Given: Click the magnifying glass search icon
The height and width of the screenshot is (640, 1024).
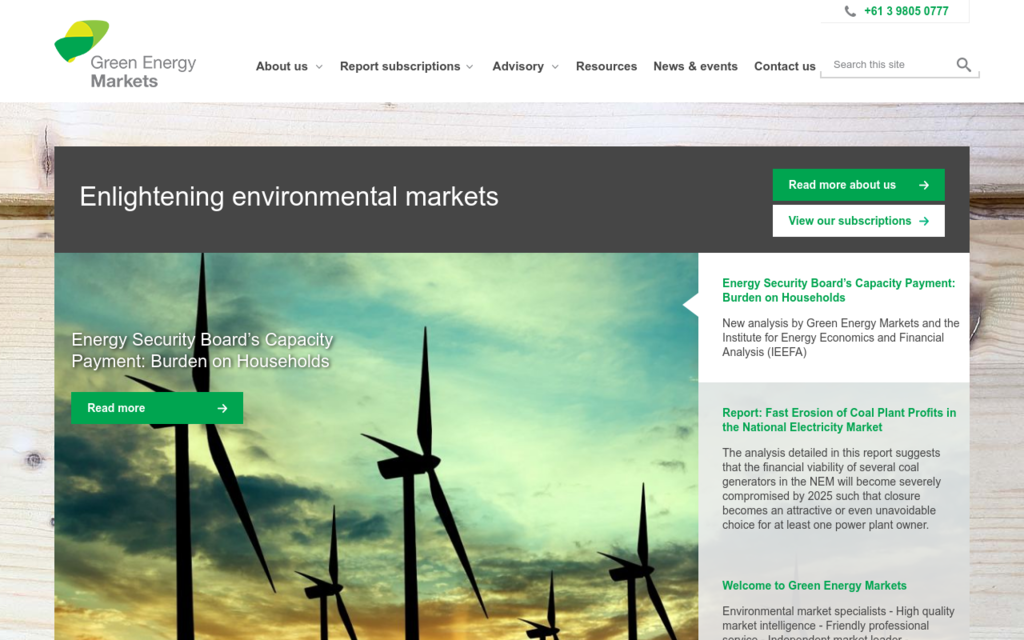Looking at the screenshot, I should [963, 64].
